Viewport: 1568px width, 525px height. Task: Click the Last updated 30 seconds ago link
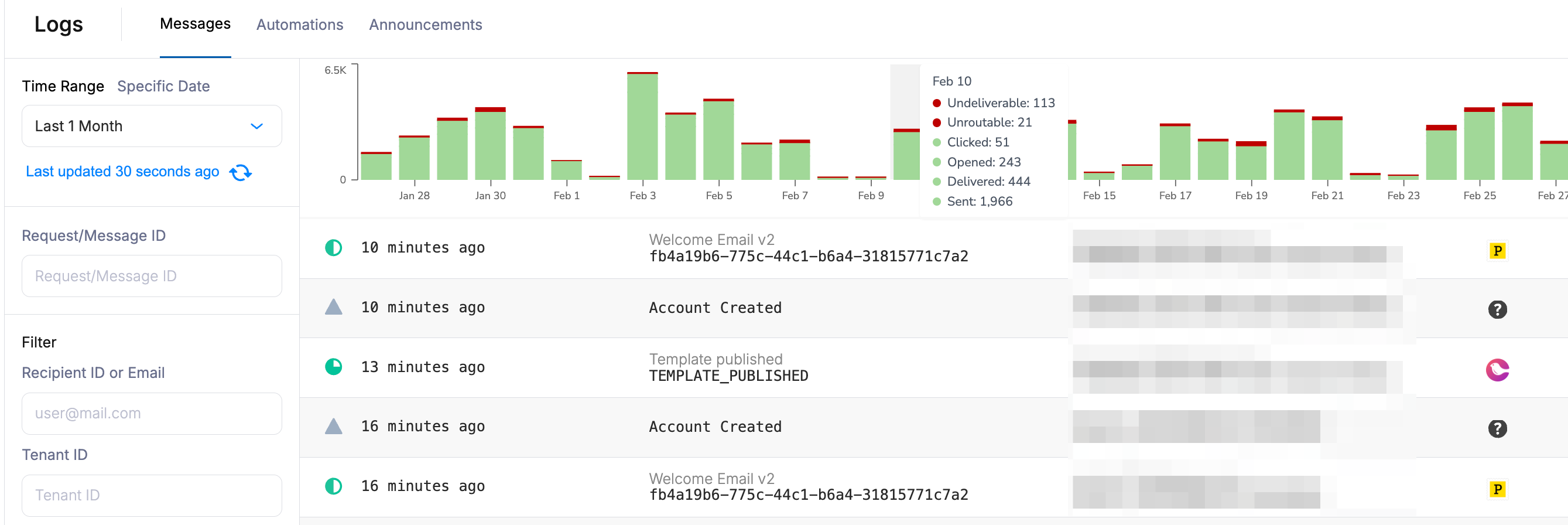tap(122, 172)
